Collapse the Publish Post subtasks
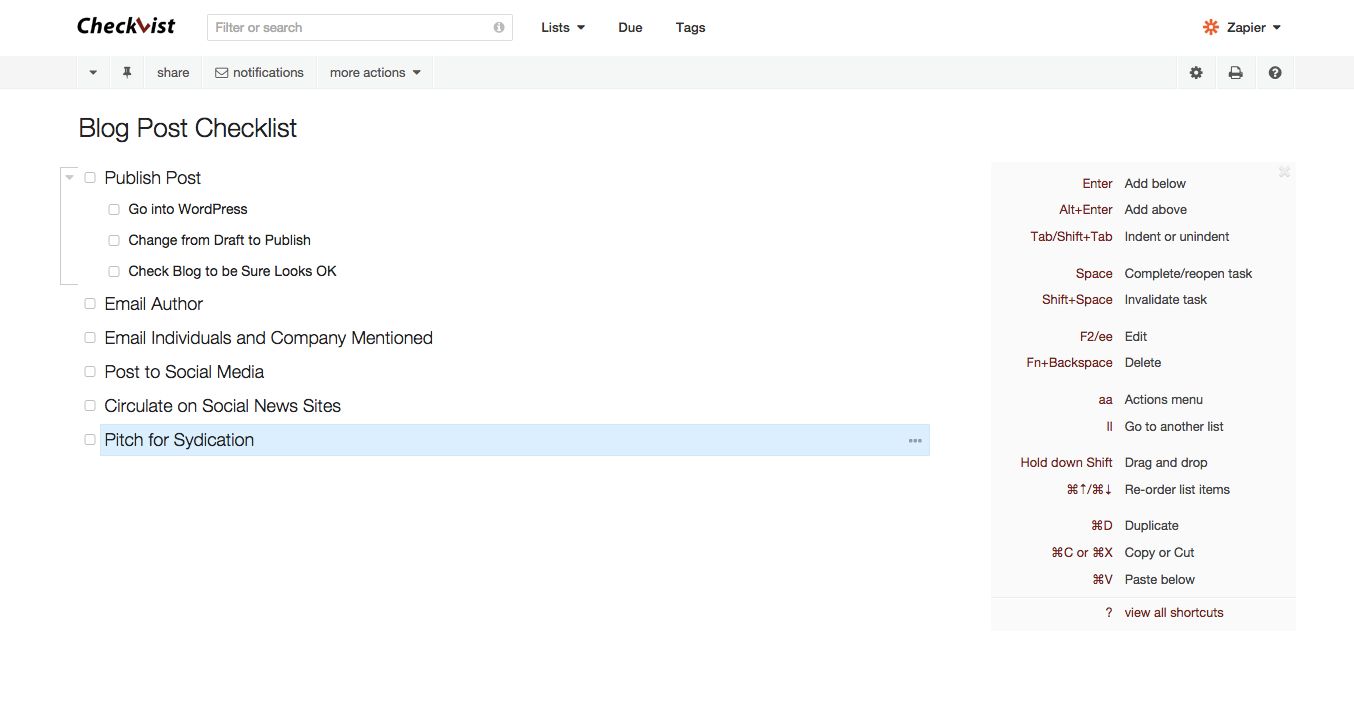1354x707 pixels. pyautogui.click(x=69, y=178)
